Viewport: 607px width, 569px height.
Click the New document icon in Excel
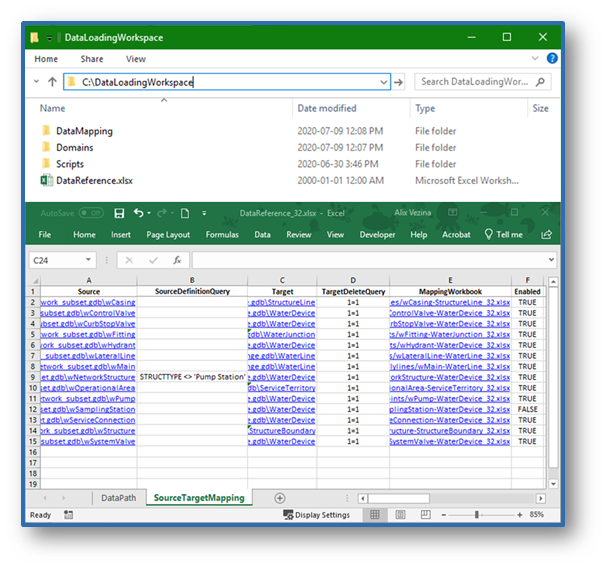point(185,213)
